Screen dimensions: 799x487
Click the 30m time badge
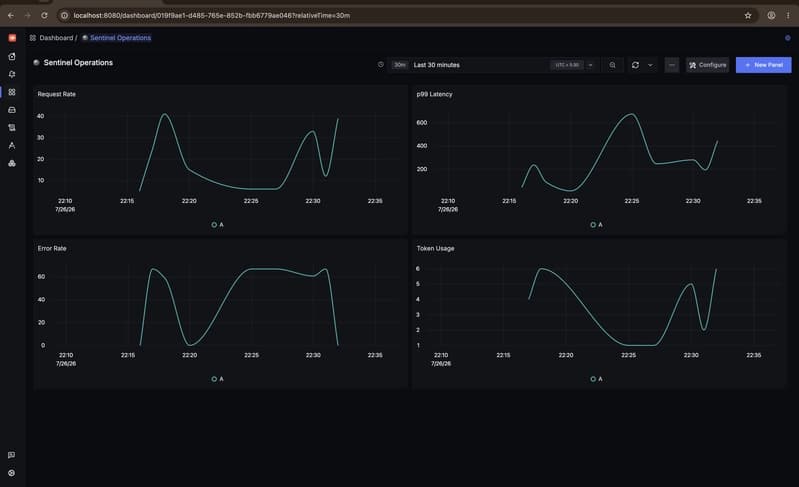coord(400,65)
